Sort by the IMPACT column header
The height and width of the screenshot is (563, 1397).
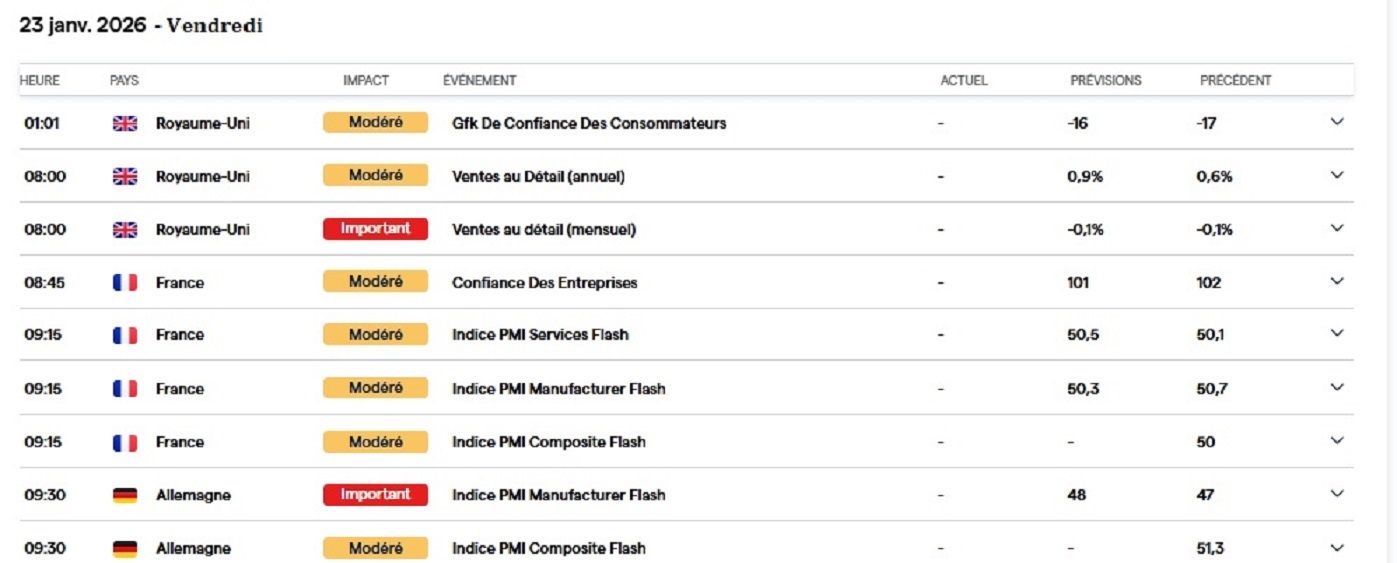366,80
